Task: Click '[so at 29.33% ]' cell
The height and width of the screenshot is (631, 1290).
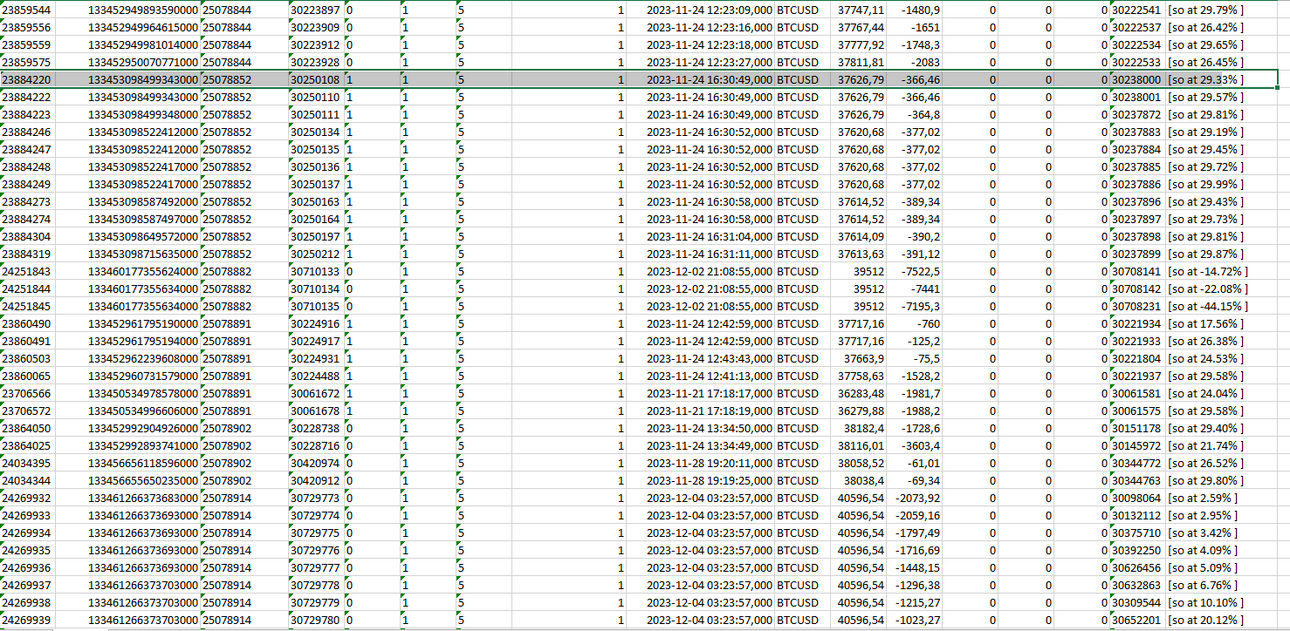Action: (1221, 79)
